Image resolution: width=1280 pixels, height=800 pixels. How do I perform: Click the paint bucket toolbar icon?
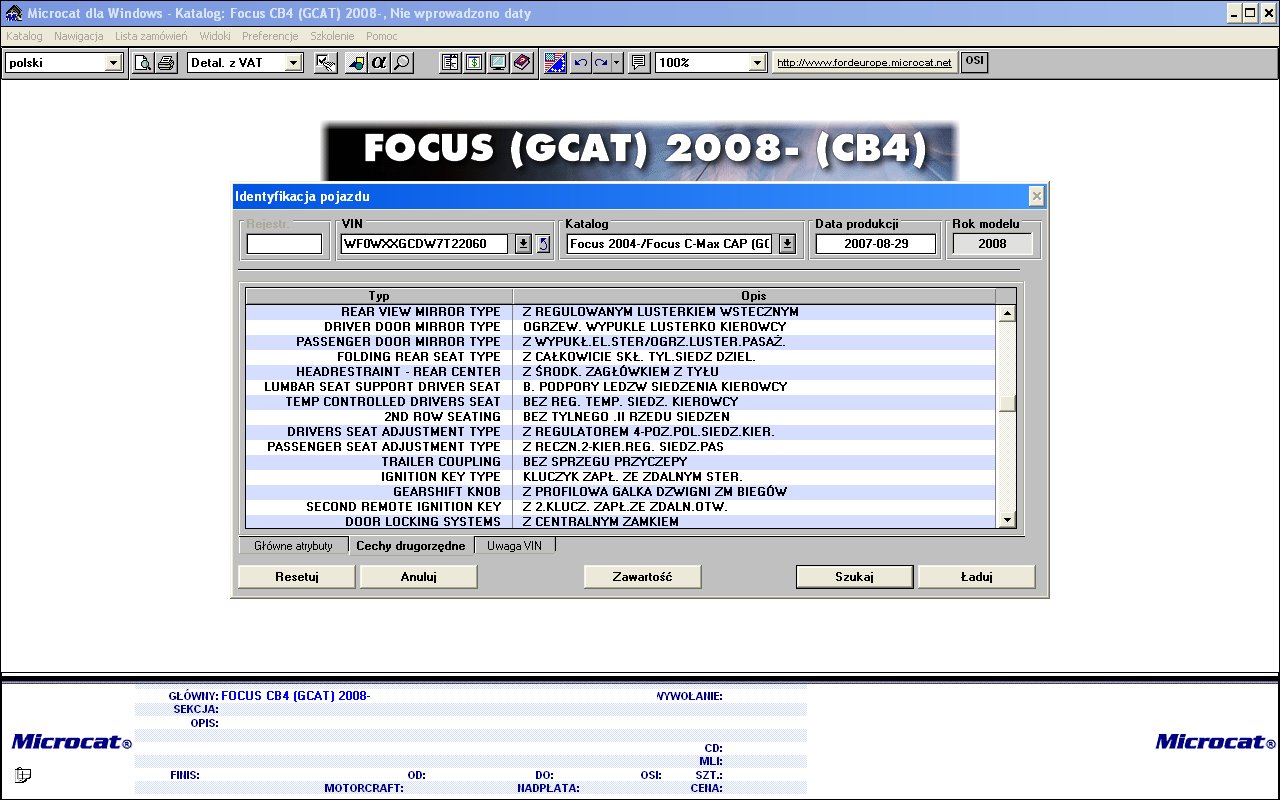[357, 63]
